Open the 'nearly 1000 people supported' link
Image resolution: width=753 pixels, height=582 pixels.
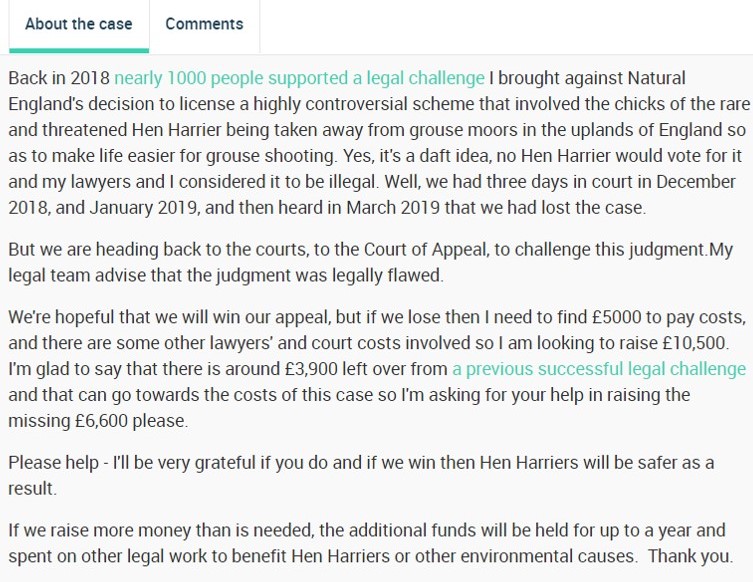pos(299,78)
